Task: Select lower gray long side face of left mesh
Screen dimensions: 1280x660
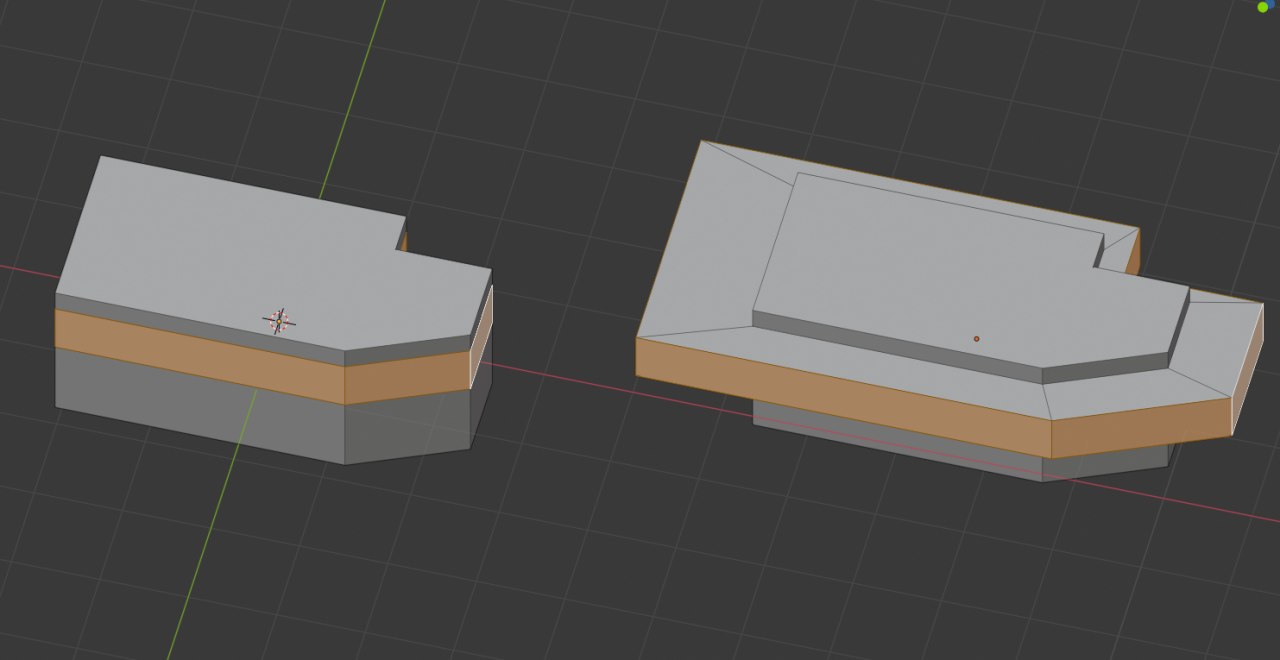Action: (200, 405)
